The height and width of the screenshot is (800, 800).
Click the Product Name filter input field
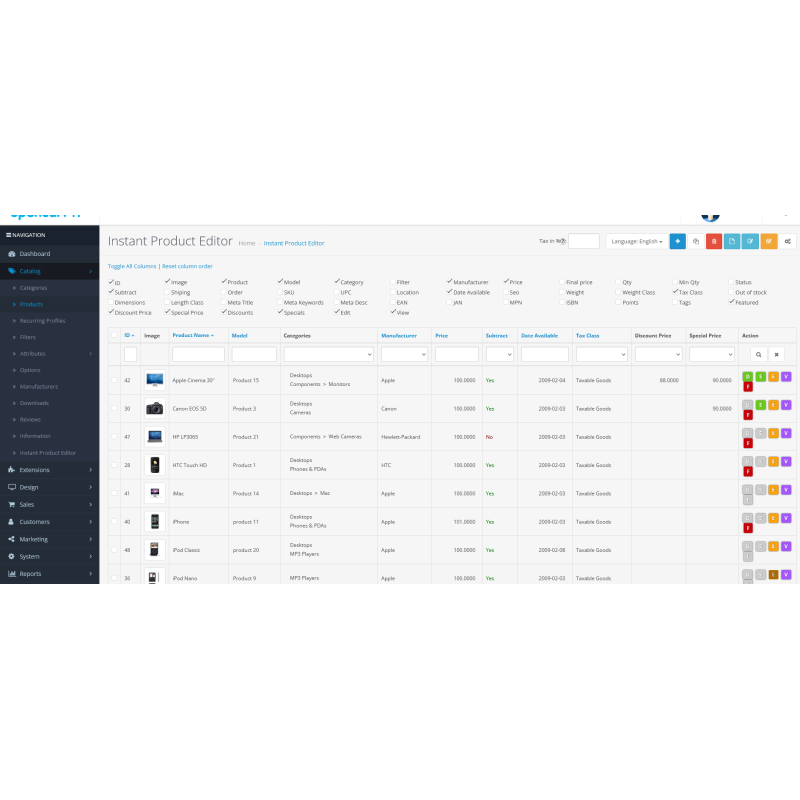click(198, 354)
